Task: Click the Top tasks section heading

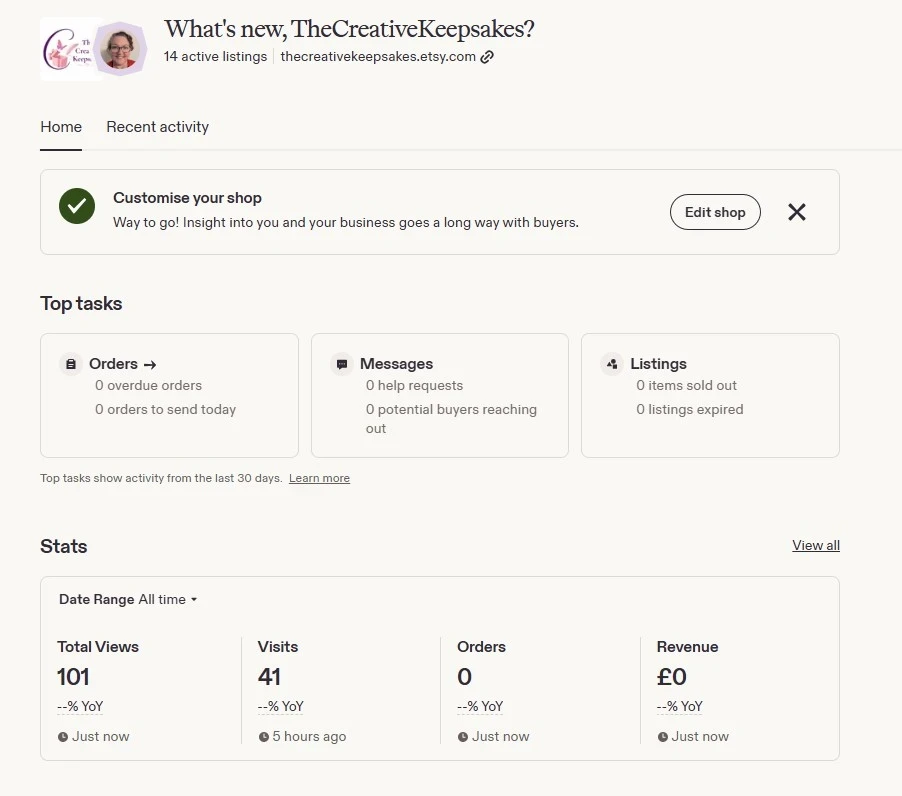Action: (x=81, y=304)
